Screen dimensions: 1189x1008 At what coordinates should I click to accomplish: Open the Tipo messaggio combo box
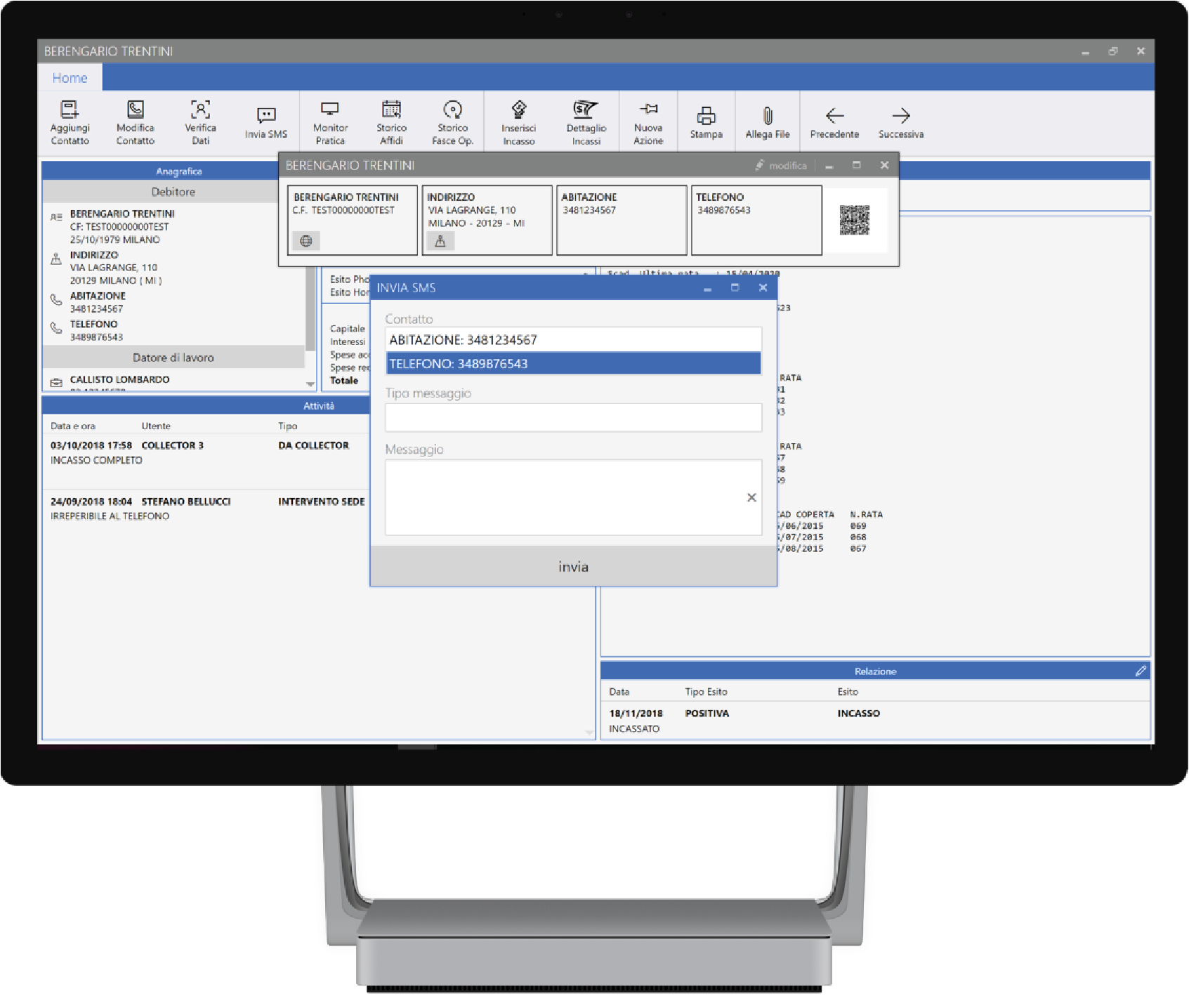(573, 417)
